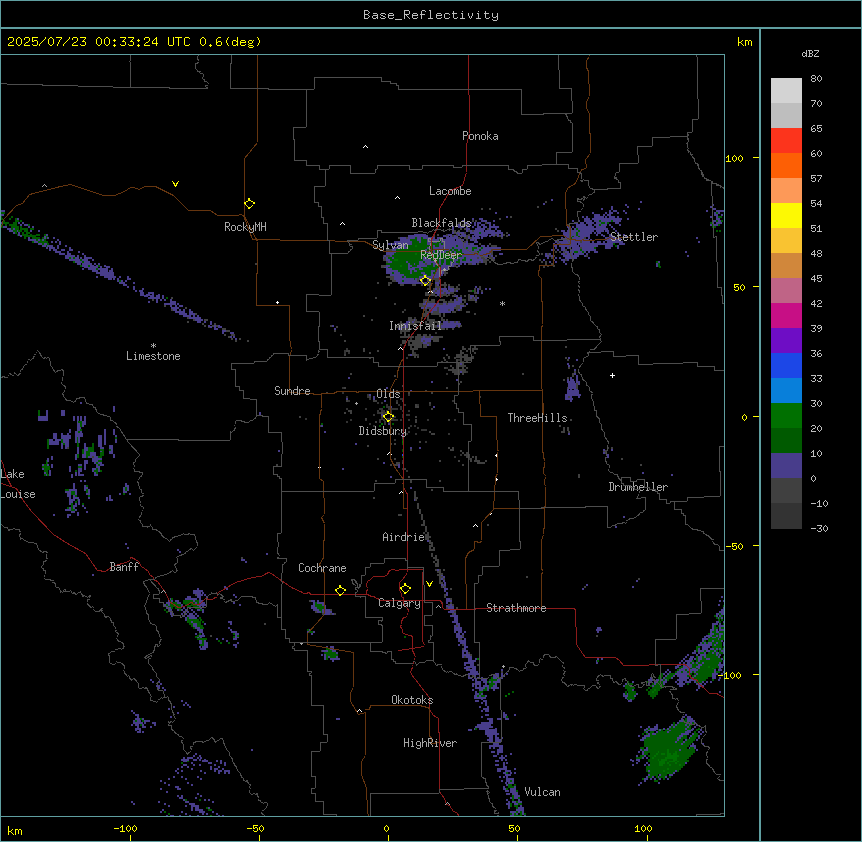Click the yellow diamond marker between Olds and Didsbury

pos(388,417)
